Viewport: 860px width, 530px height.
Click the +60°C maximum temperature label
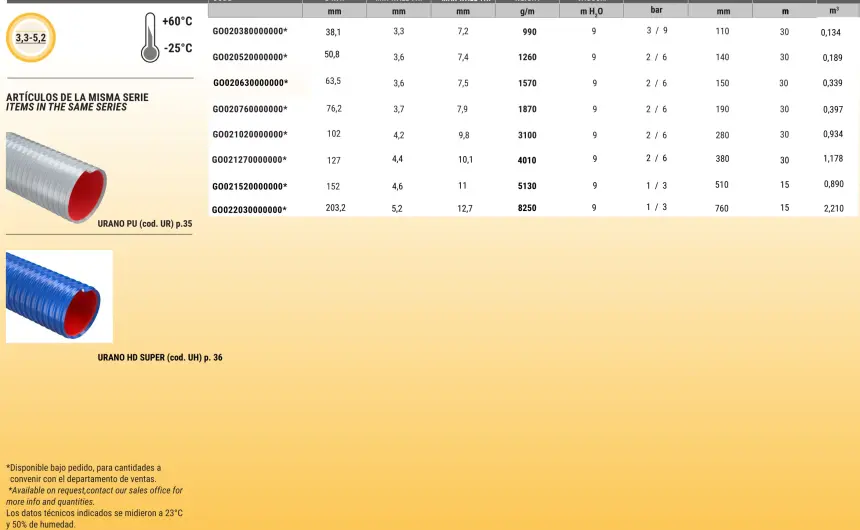[x=177, y=22]
